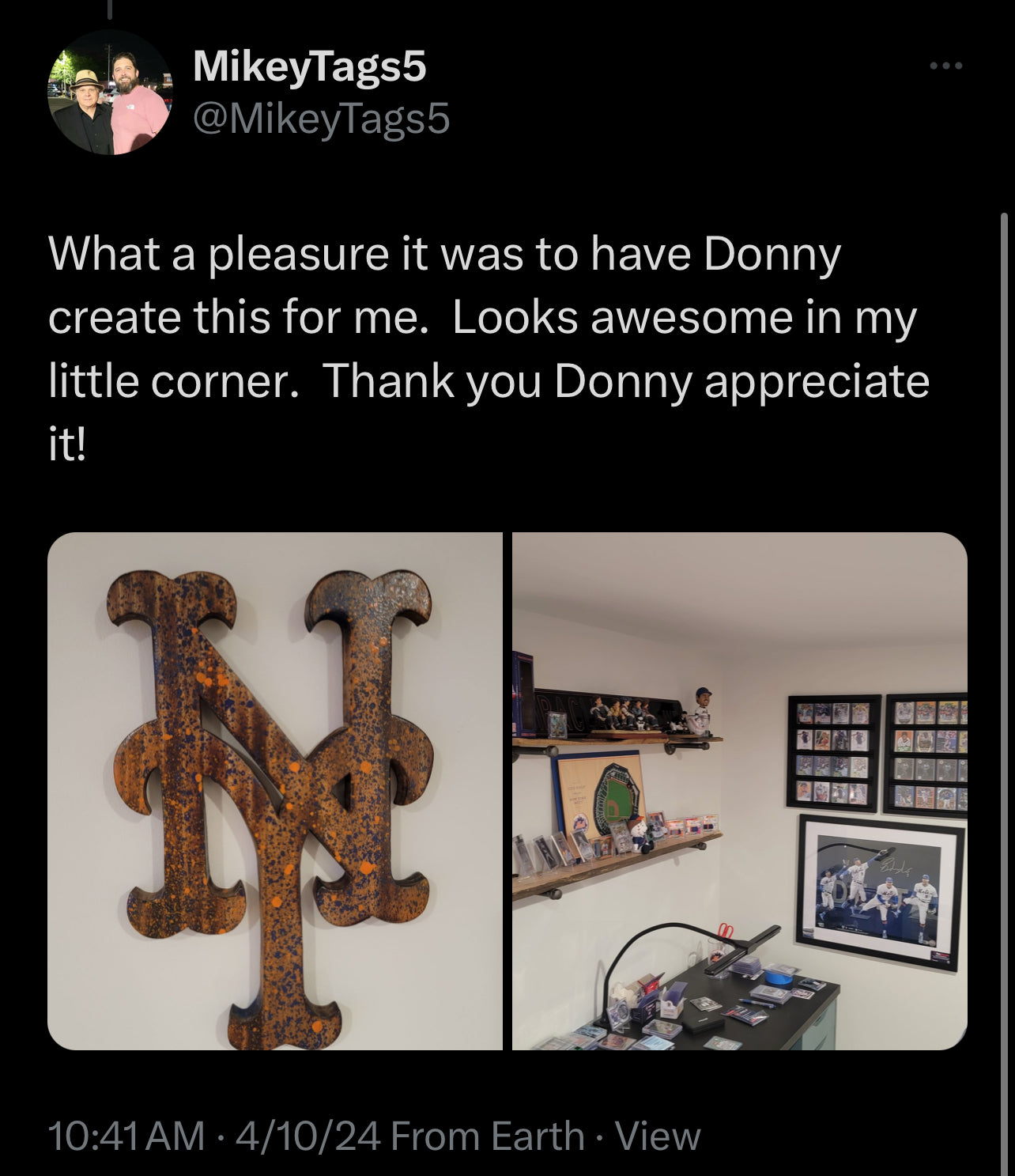Open the View link beside From Earth
This screenshot has width=1015, height=1176.
coord(658,1136)
